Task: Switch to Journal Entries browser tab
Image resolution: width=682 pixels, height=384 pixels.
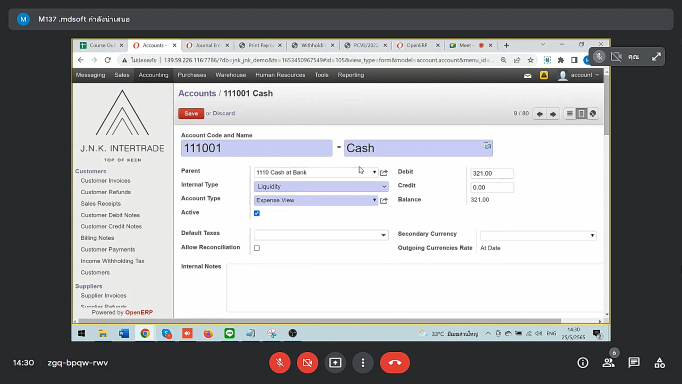Action: click(207, 45)
